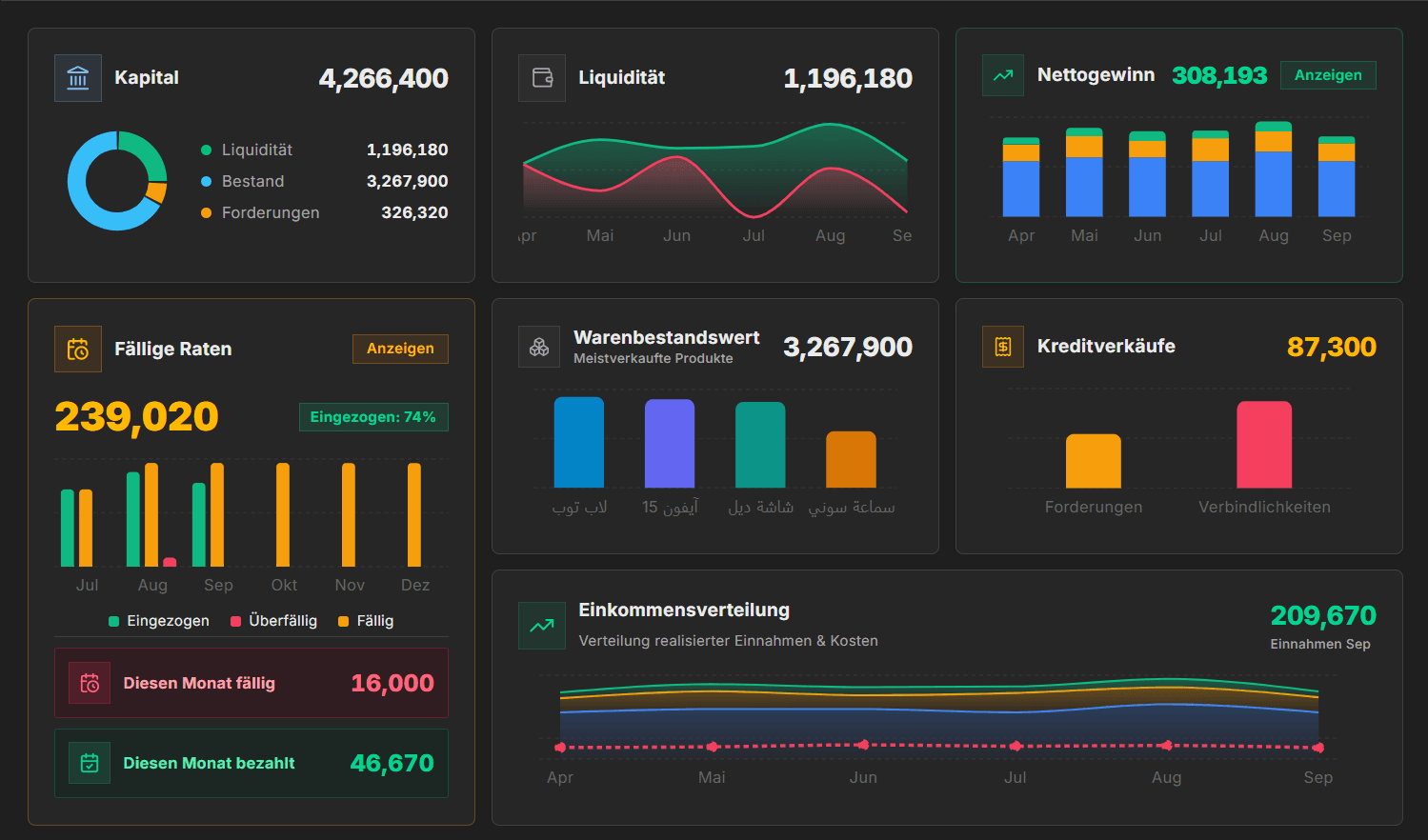This screenshot has height=840, width=1428.
Task: Click the Aug data point on red dashed line
Action: pyautogui.click(x=1167, y=746)
